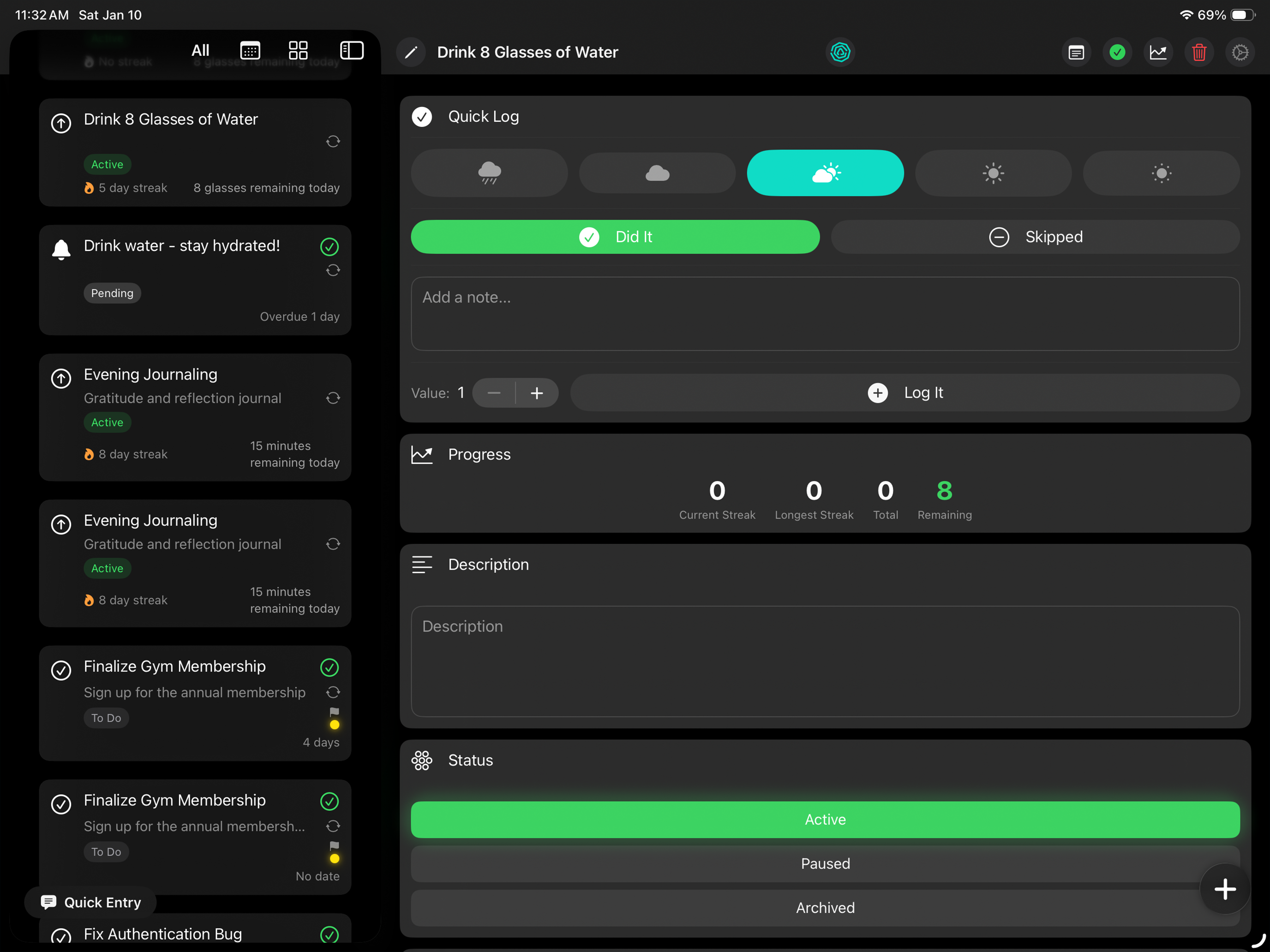Tap the Current Streak count

(717, 491)
